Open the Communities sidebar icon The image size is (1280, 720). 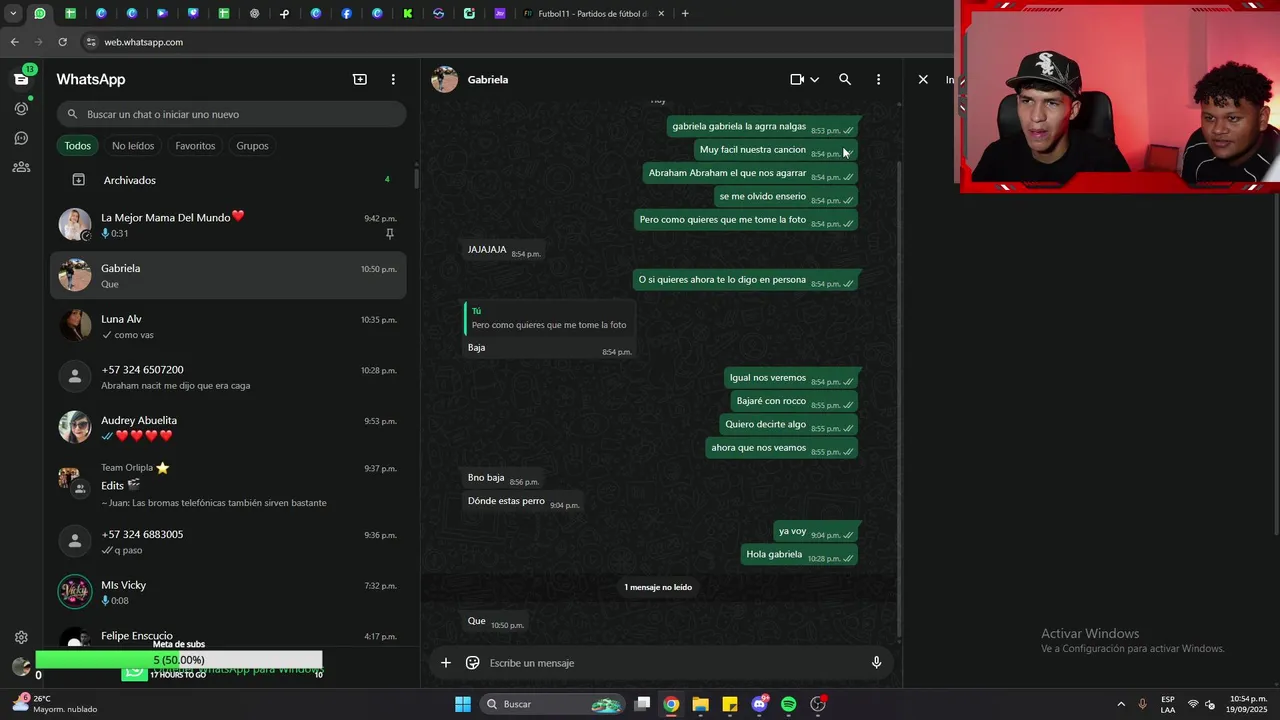tap(21, 167)
